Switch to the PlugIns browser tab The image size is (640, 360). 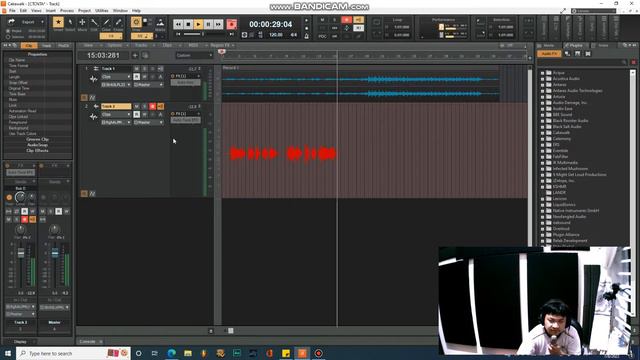click(576, 45)
